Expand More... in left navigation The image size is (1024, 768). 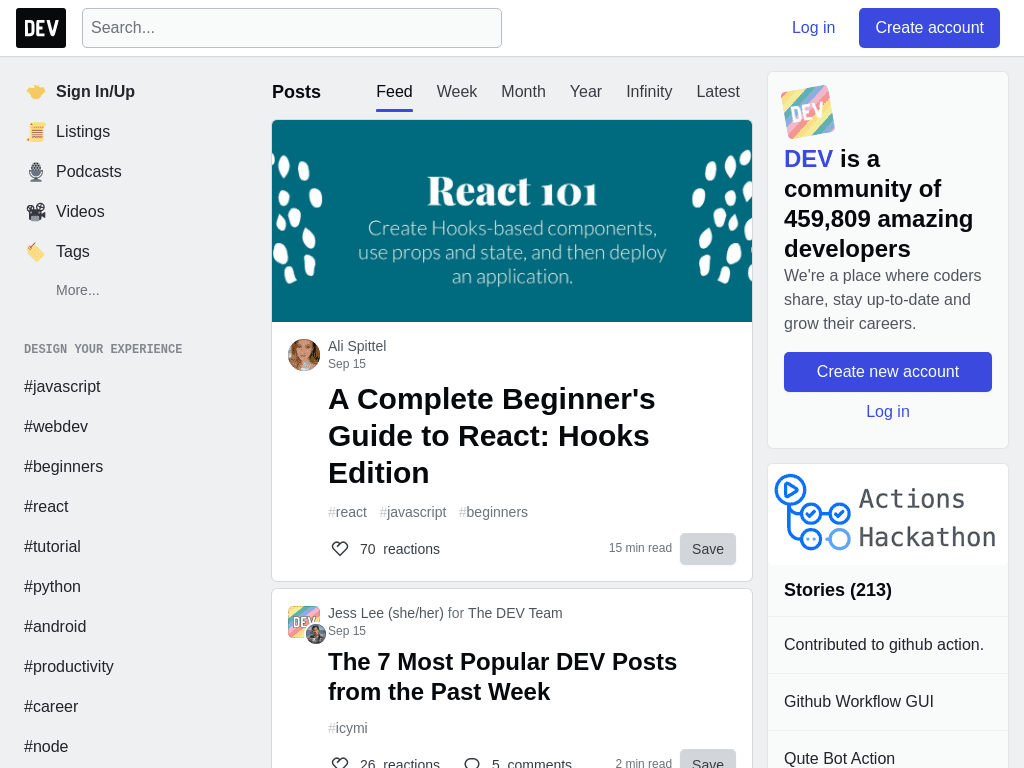pyautogui.click(x=78, y=290)
